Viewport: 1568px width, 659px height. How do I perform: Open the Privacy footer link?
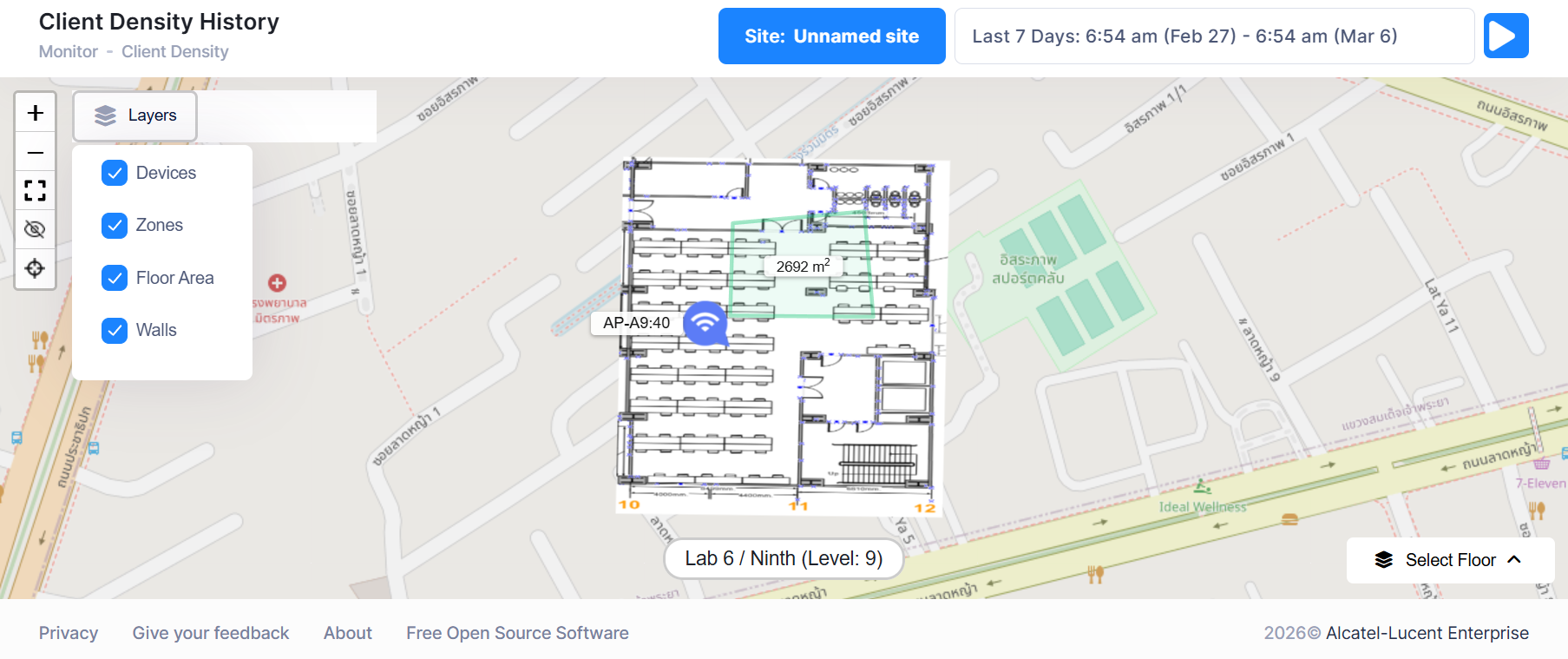point(69,633)
